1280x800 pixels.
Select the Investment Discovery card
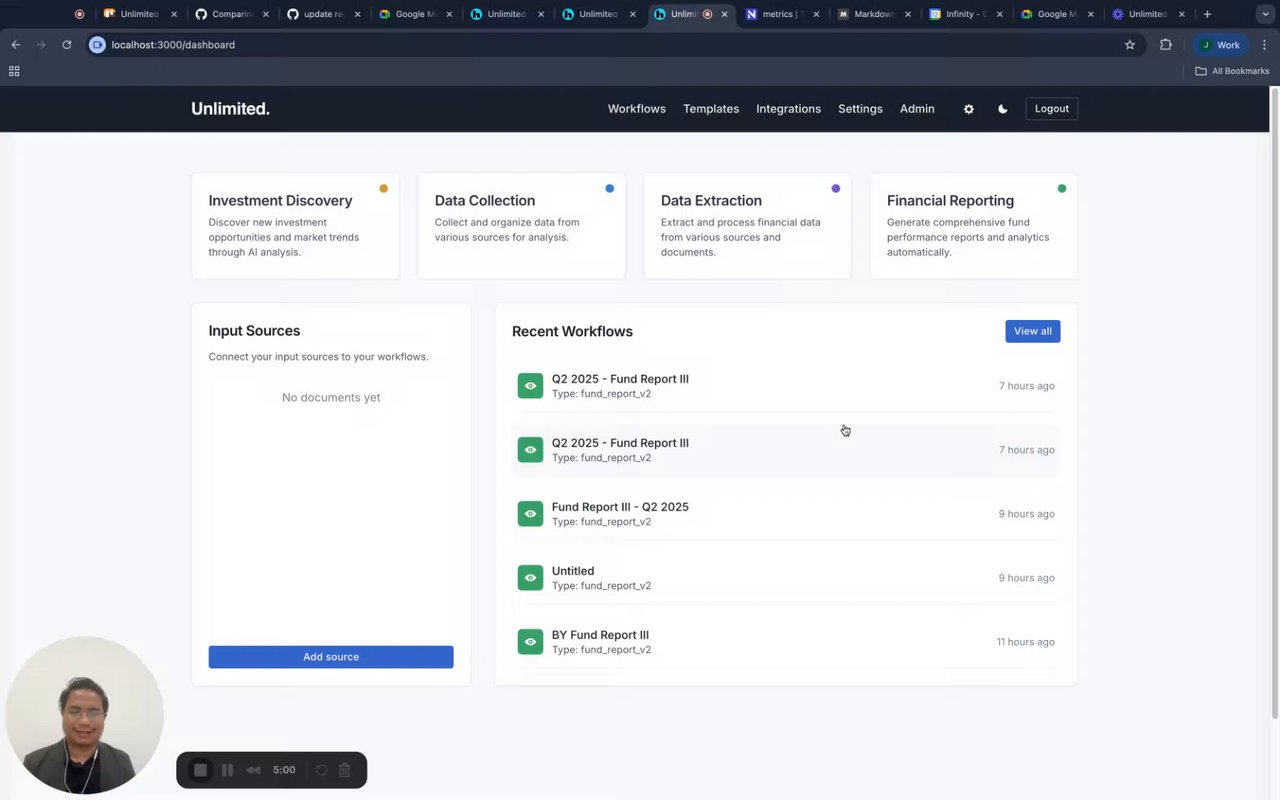pos(295,226)
